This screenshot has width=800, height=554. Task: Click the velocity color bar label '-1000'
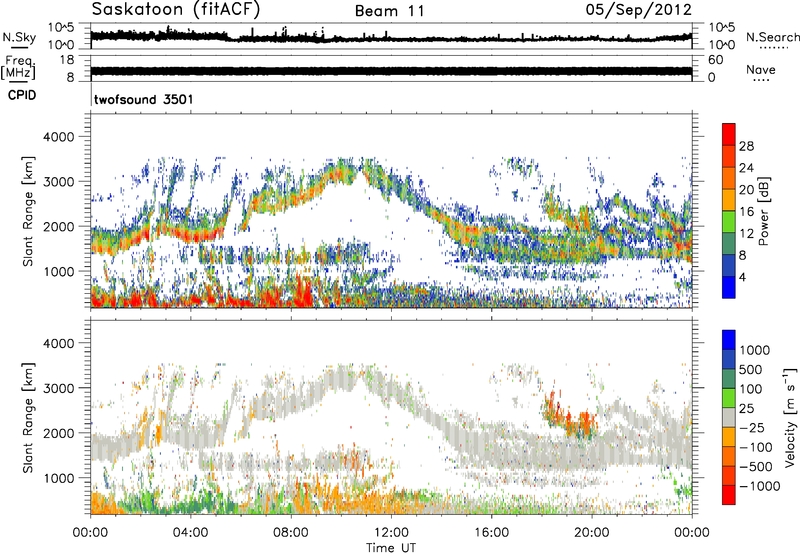pyautogui.click(x=759, y=486)
